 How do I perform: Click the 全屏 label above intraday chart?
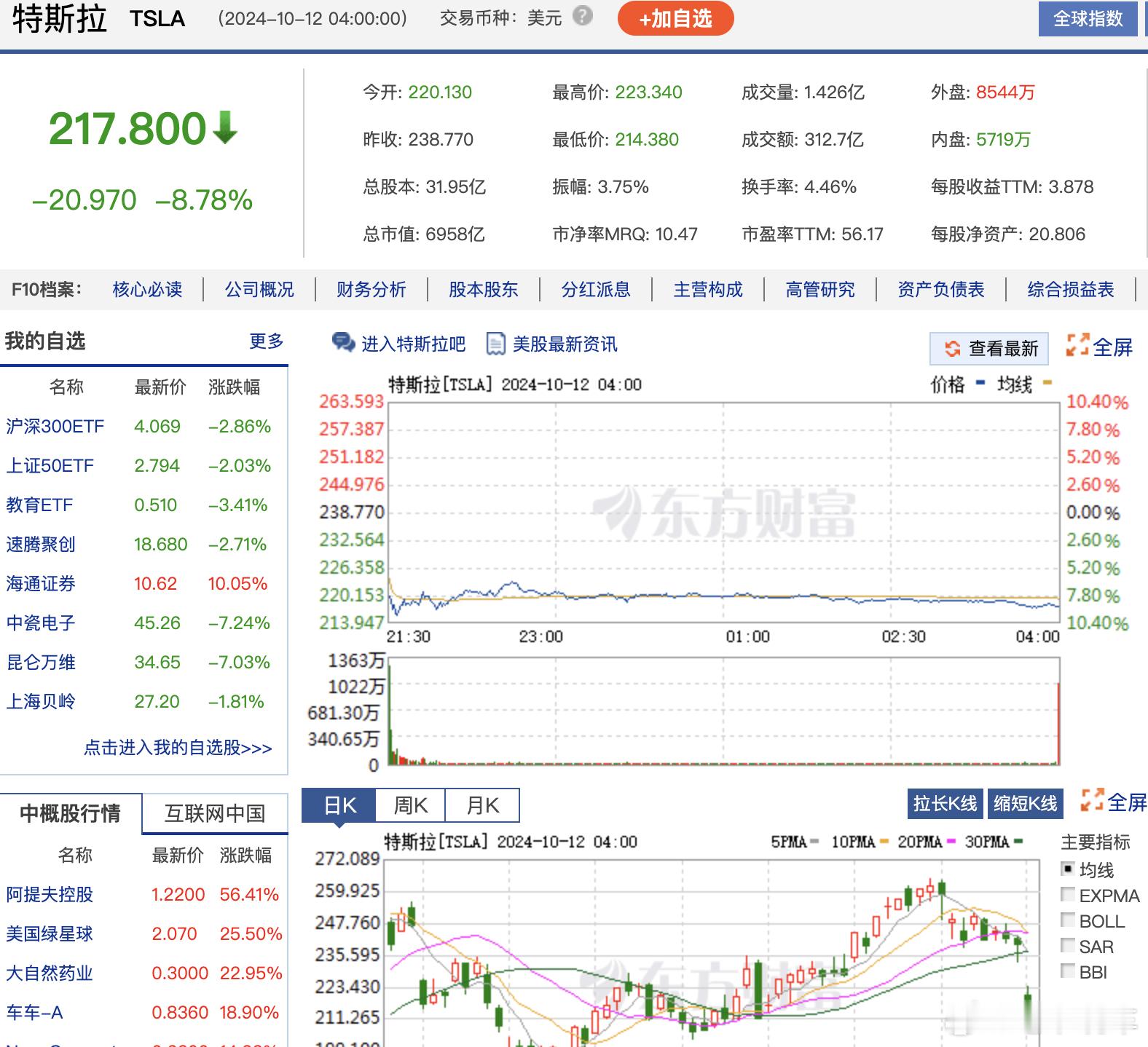1113,347
